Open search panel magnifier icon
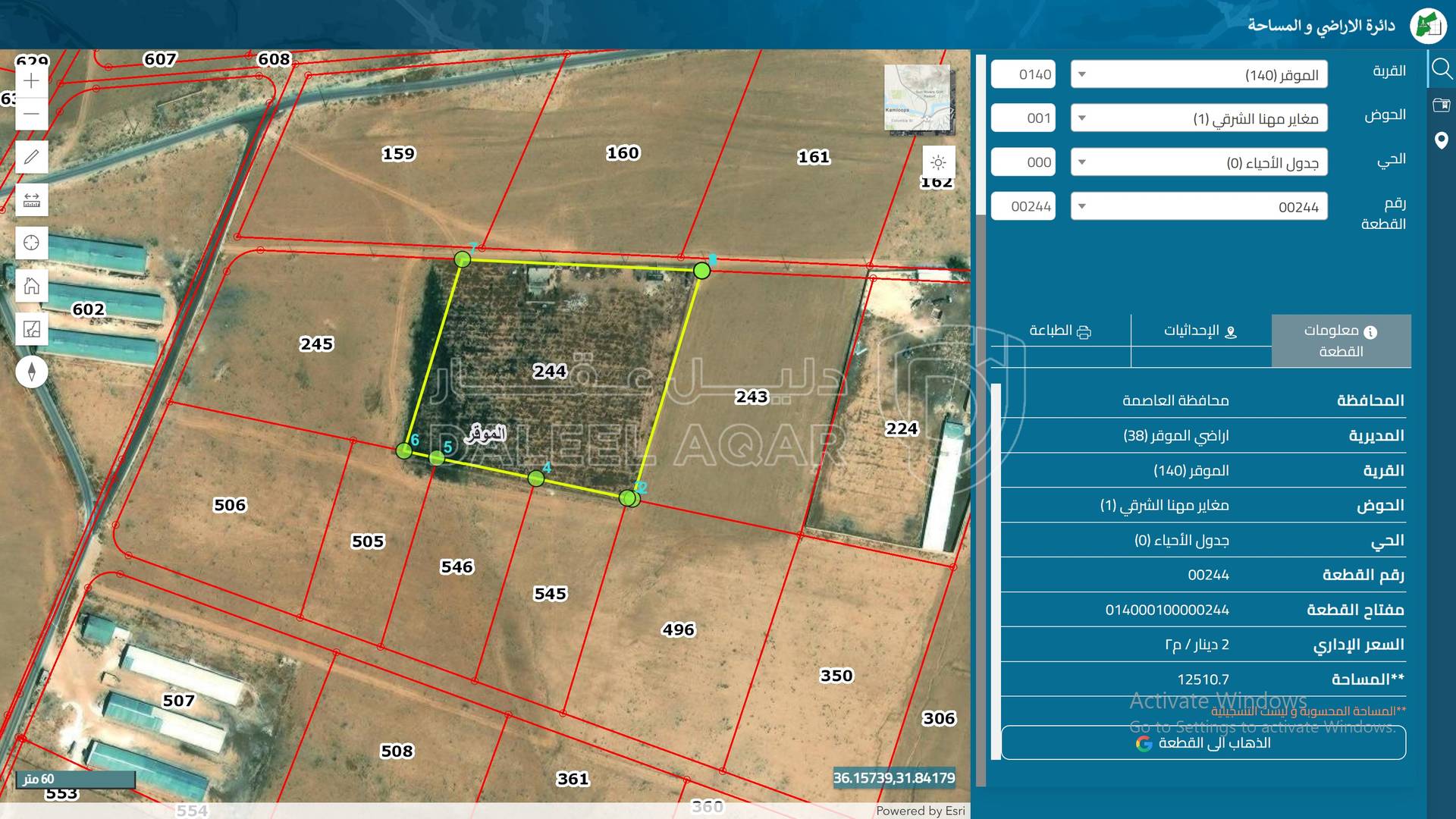This screenshot has height=819, width=1456. click(x=1441, y=70)
